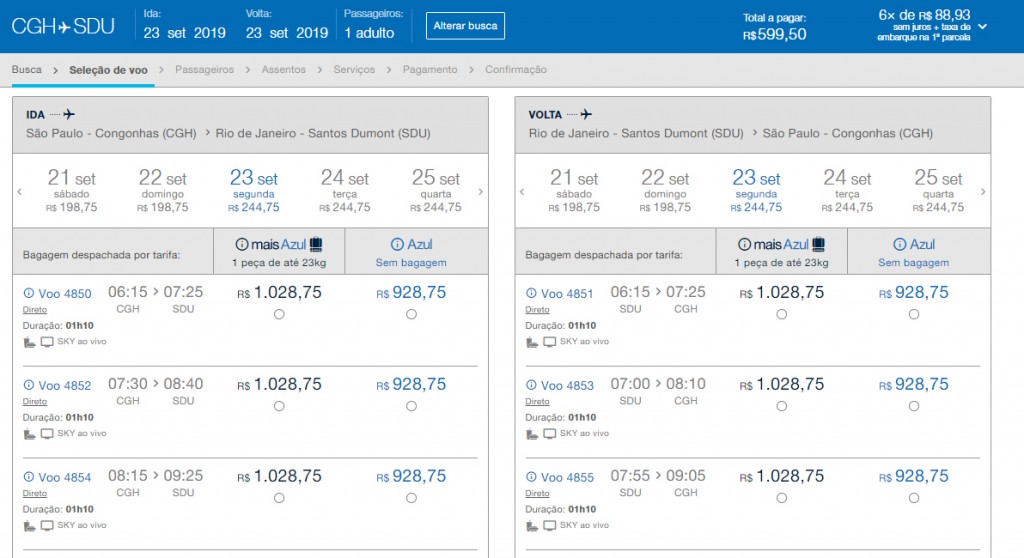Click the info icon beside Voo 4852
Viewport: 1024px width, 558px height.
(29, 385)
